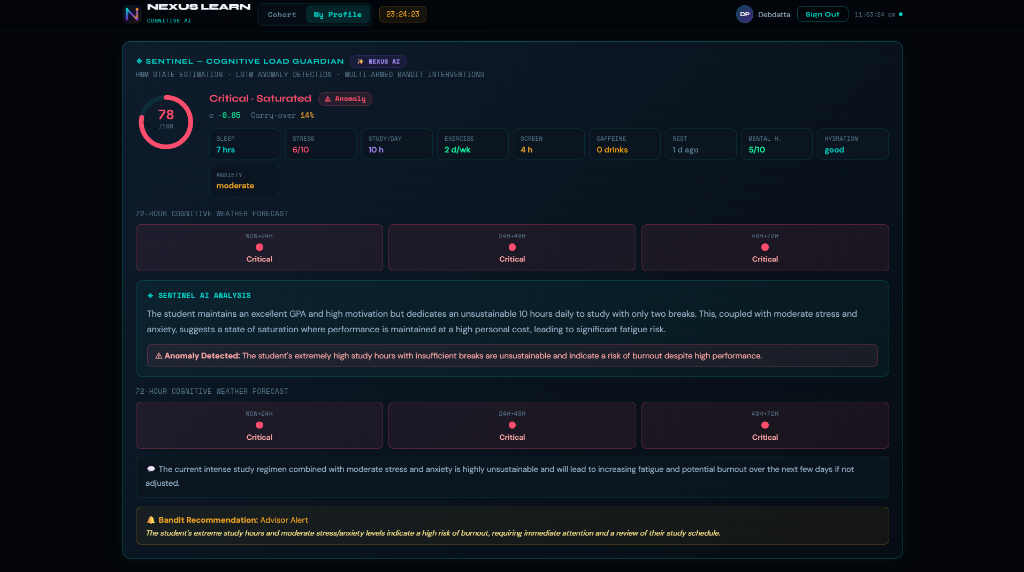Select the Study/Day 10 h stat card
Image resolution: width=1024 pixels, height=572 pixels.
point(396,144)
